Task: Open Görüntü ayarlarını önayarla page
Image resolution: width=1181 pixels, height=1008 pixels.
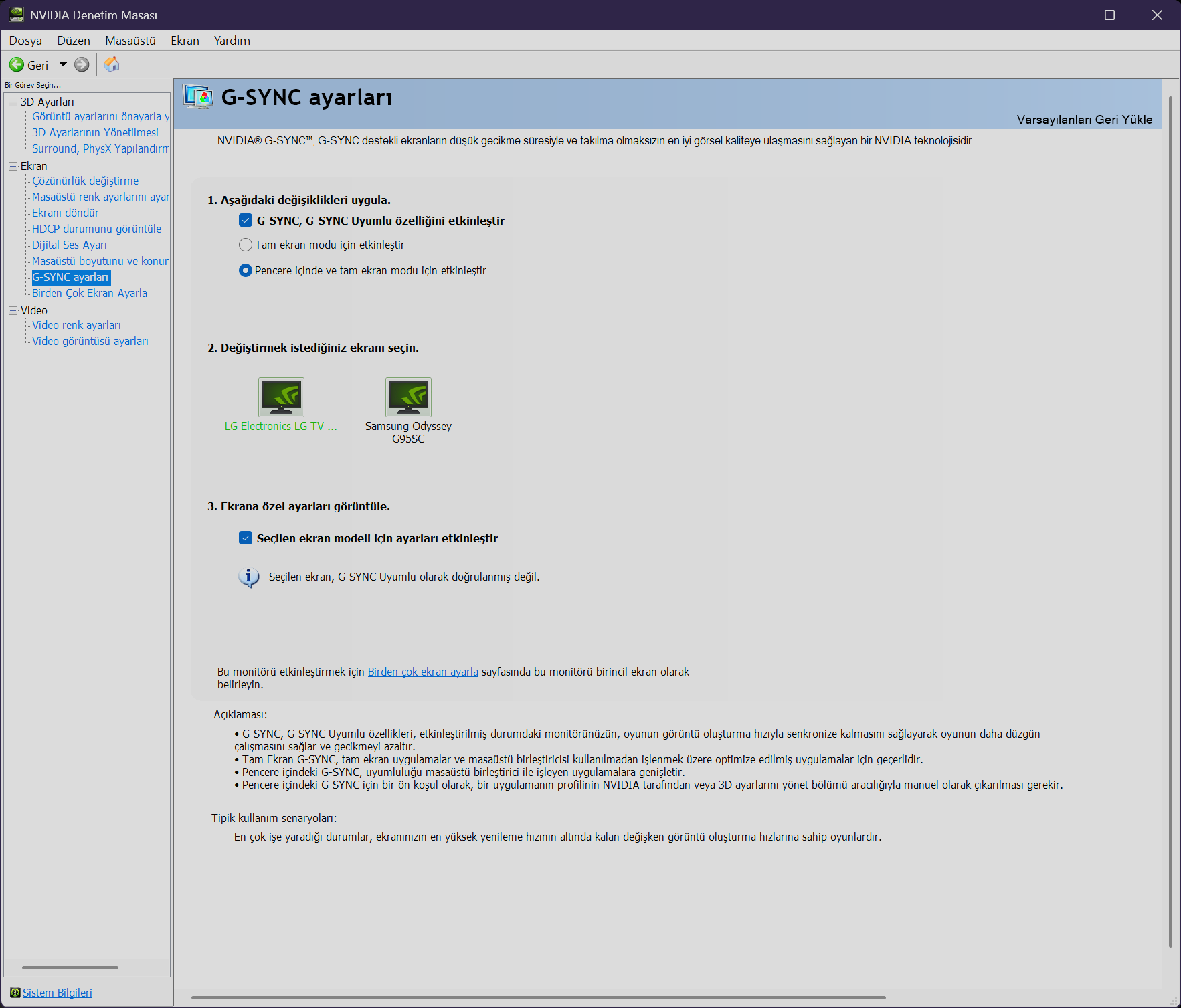Action: tap(100, 116)
